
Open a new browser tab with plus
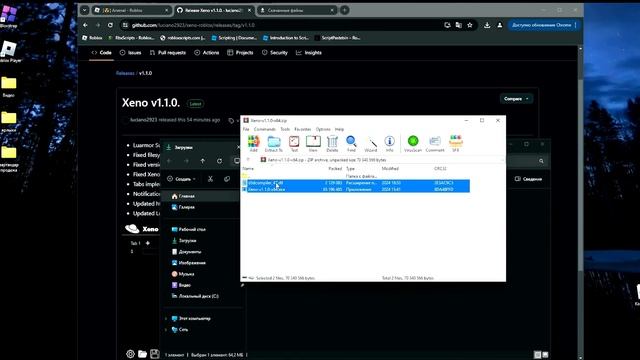[x=344, y=10]
